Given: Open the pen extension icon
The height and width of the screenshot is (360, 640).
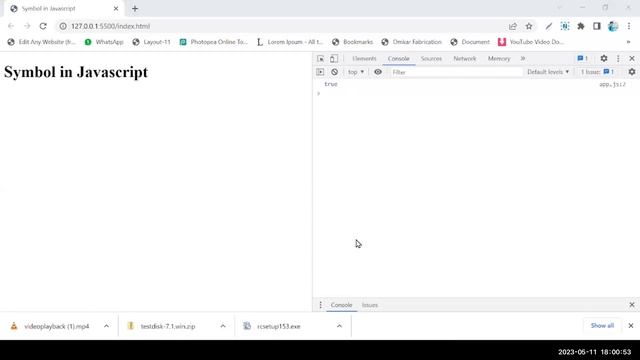Looking at the screenshot, I should click(x=549, y=26).
